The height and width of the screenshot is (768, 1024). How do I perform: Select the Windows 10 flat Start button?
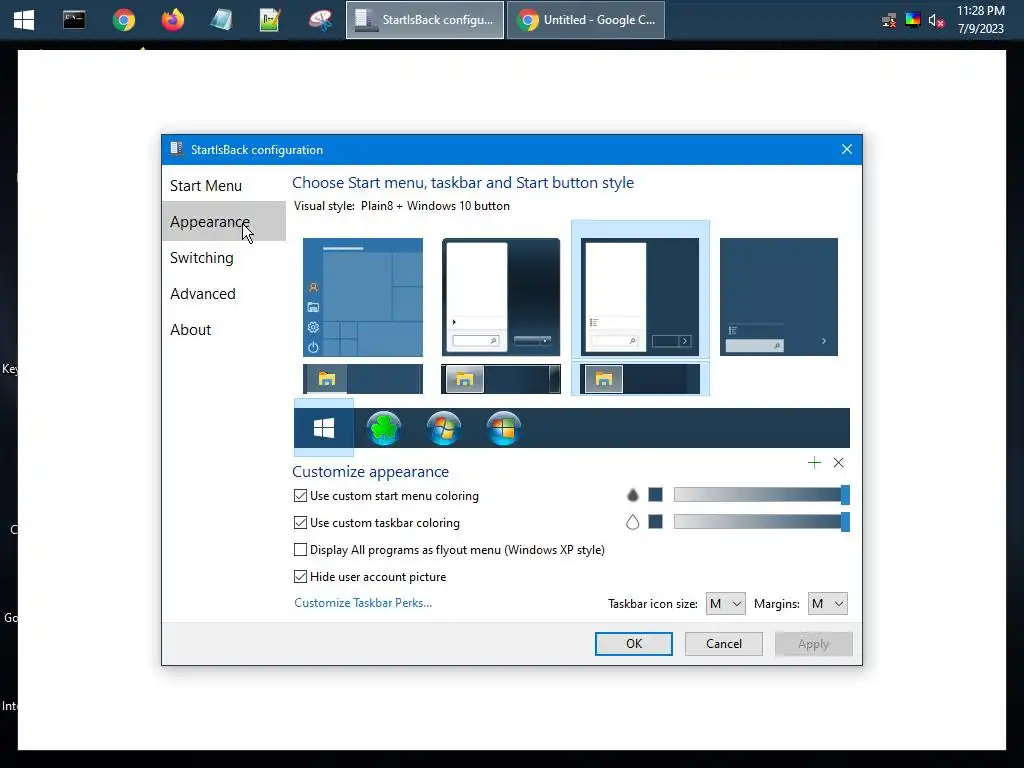(x=324, y=428)
